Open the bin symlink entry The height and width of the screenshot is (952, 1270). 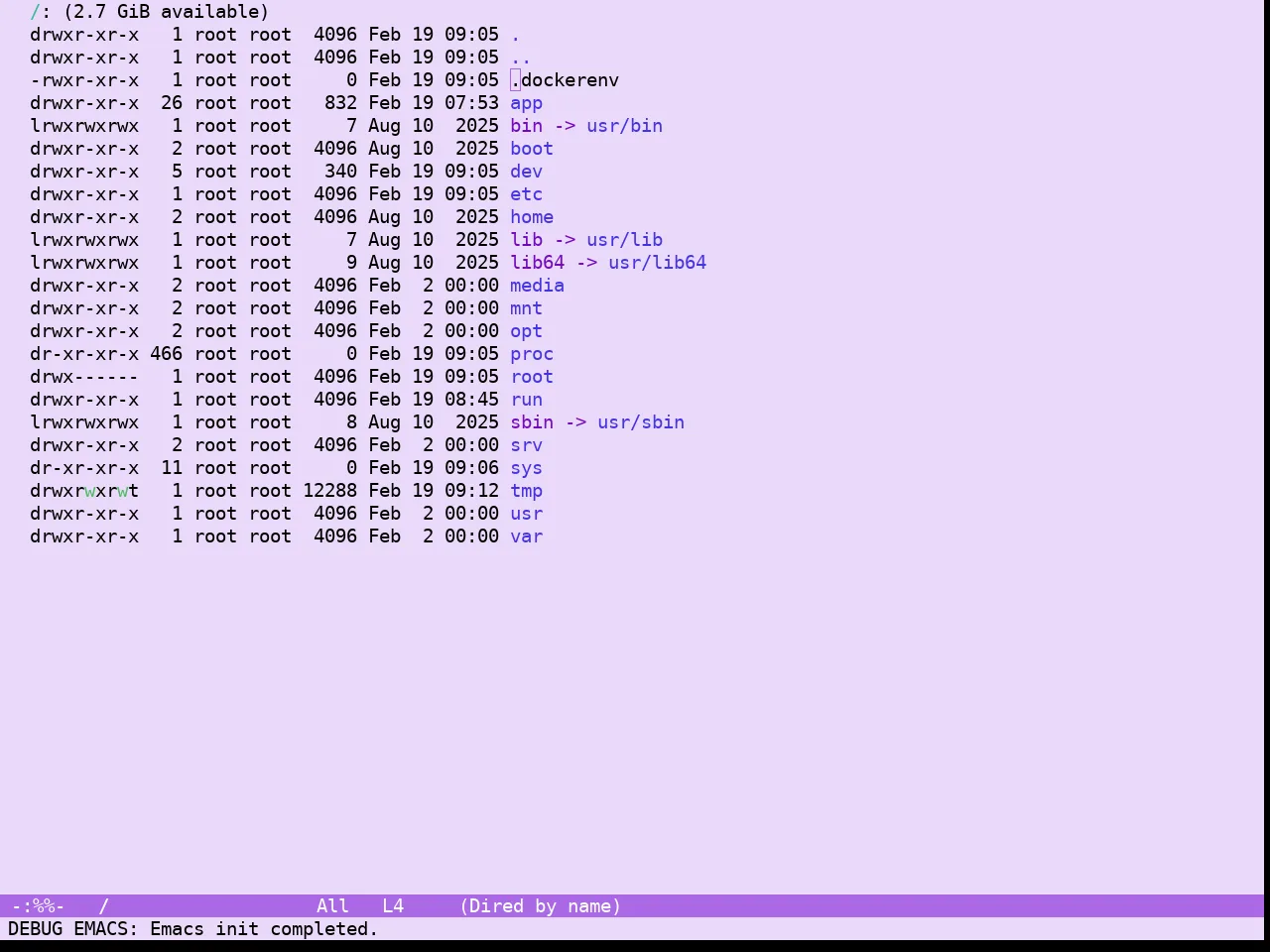pyautogui.click(x=526, y=126)
